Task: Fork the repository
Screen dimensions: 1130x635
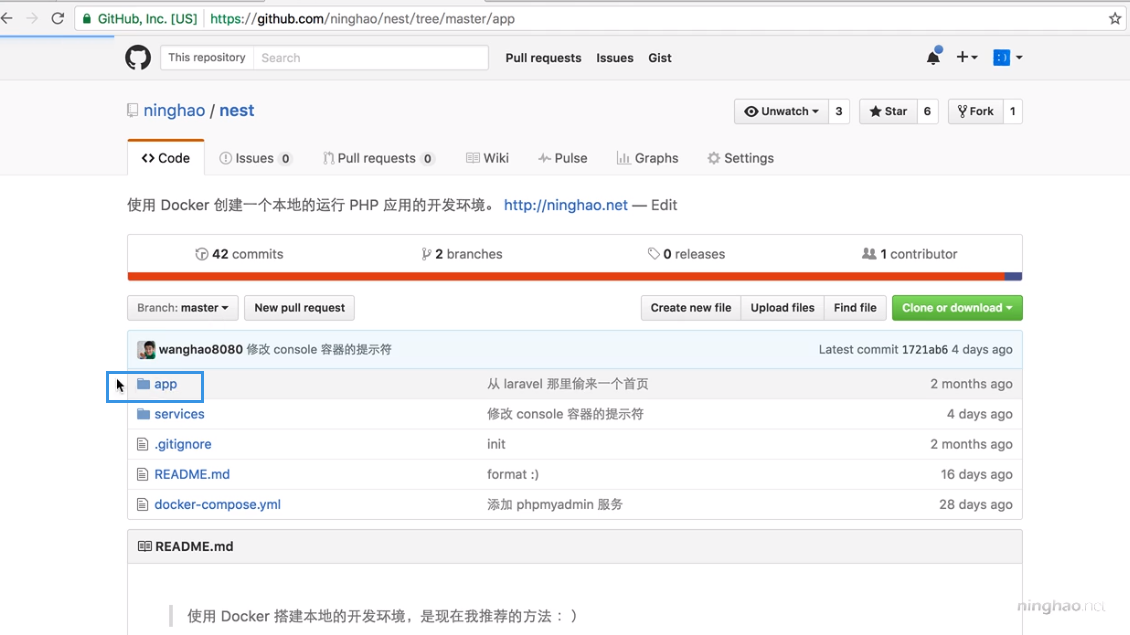Action: point(975,111)
